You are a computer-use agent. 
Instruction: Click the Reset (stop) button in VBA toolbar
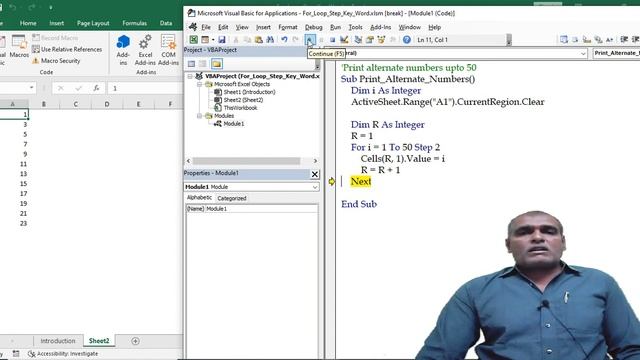coord(332,40)
